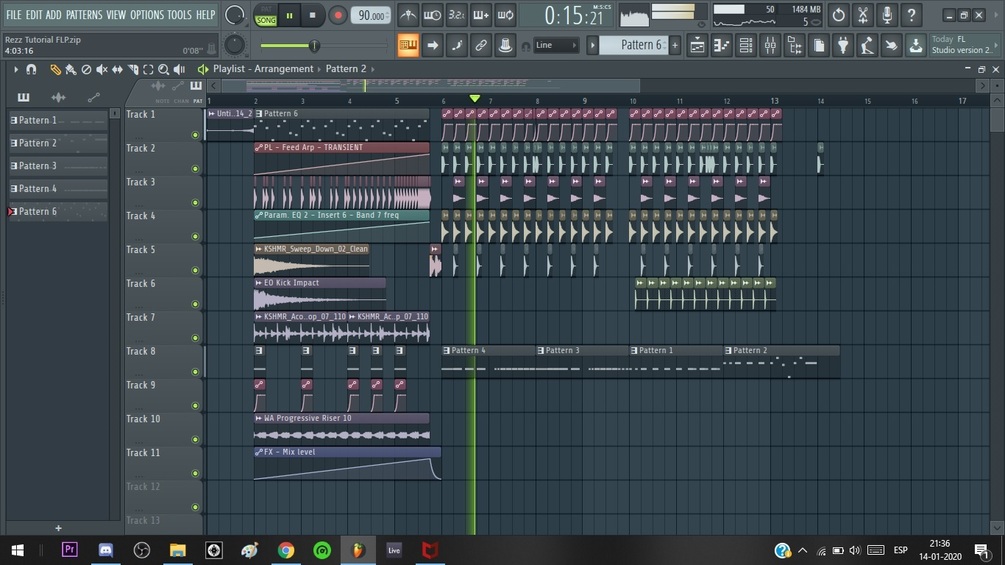Expand arrow after Pattern 2 breadcrumb
The width and height of the screenshot is (1005, 565).
pyautogui.click(x=373, y=69)
